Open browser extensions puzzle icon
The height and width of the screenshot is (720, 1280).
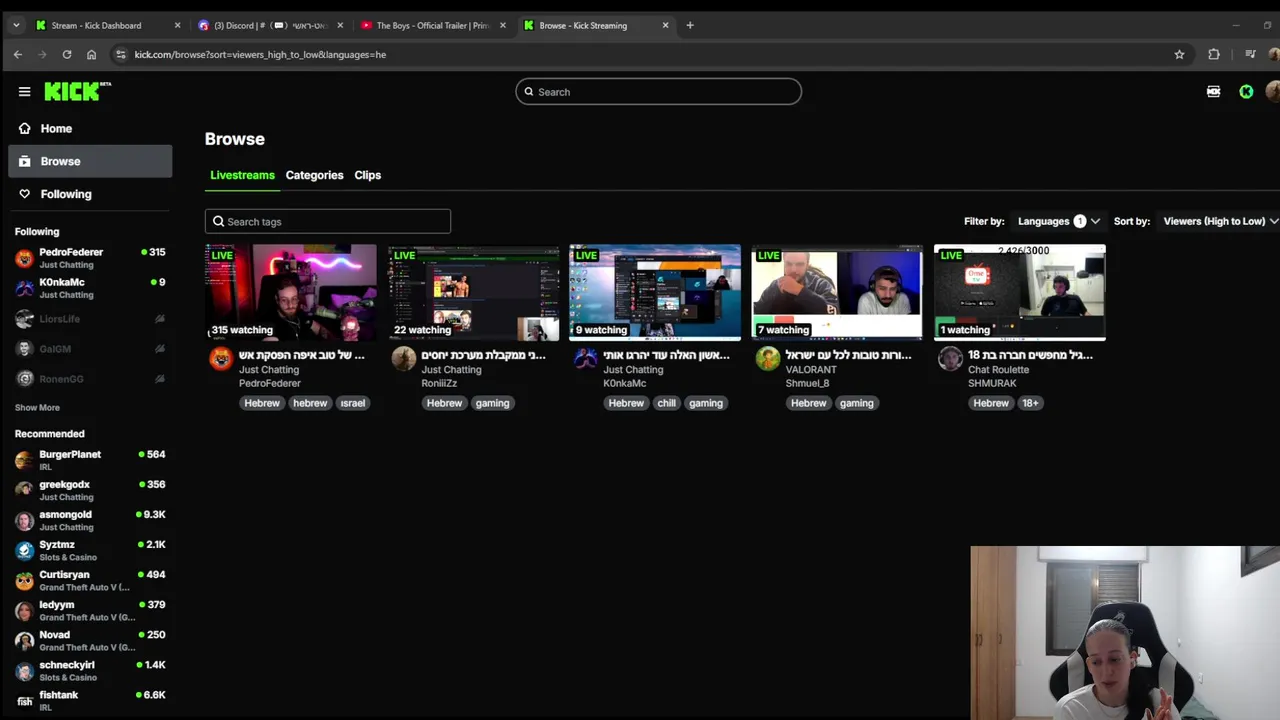(1214, 54)
